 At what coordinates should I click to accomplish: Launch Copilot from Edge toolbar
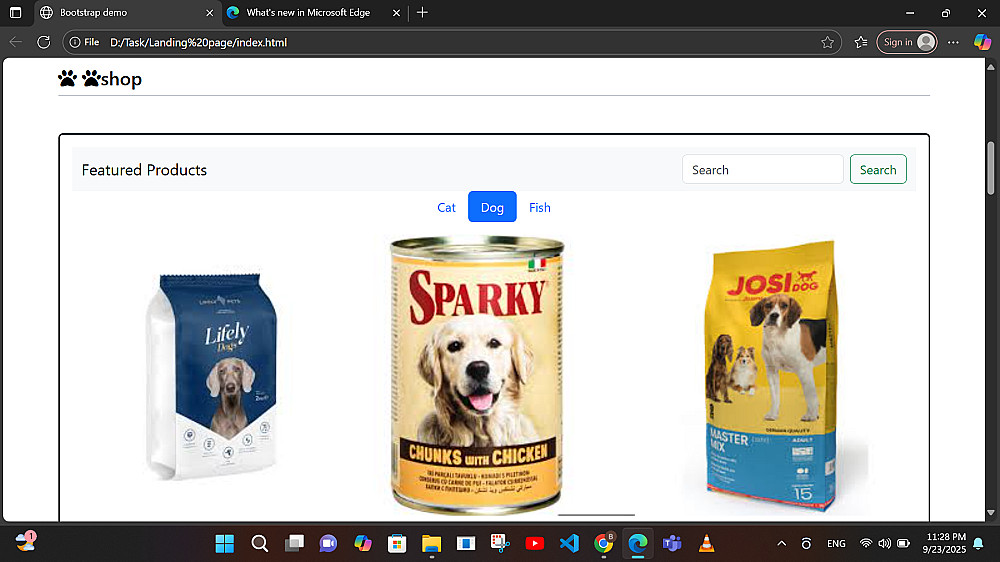[x=982, y=42]
